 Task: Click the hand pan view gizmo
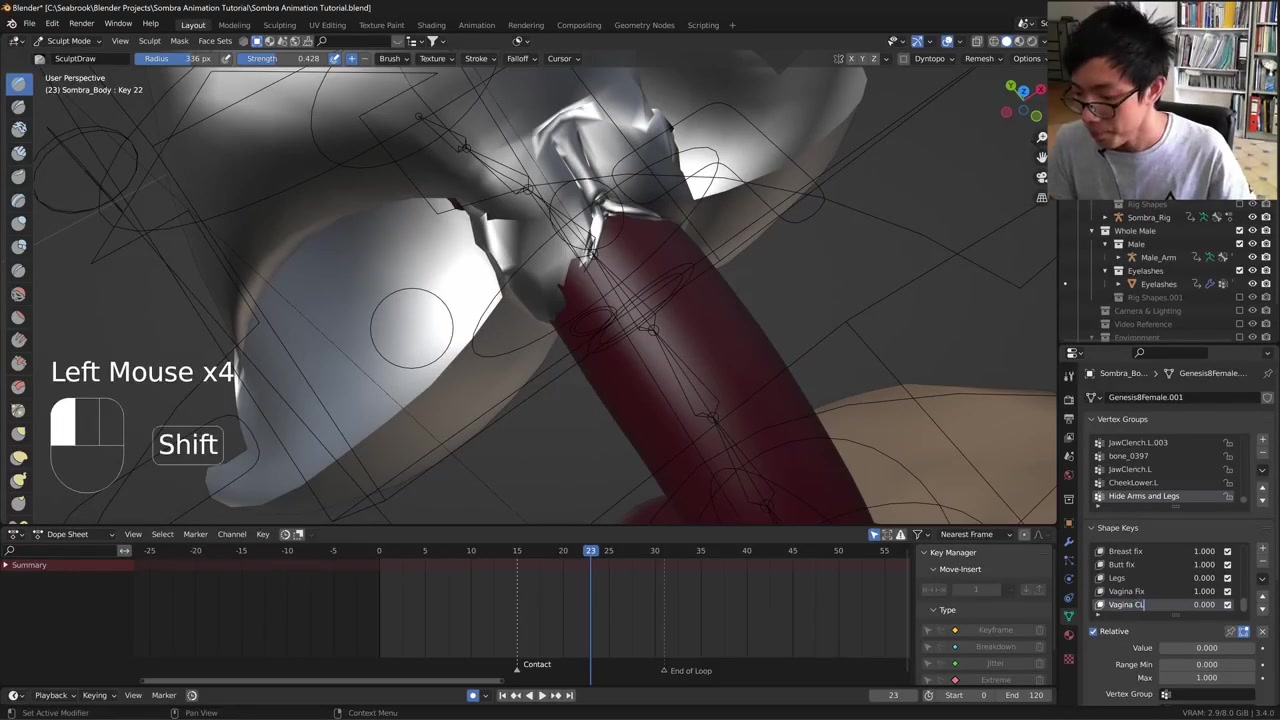pyautogui.click(x=1041, y=157)
